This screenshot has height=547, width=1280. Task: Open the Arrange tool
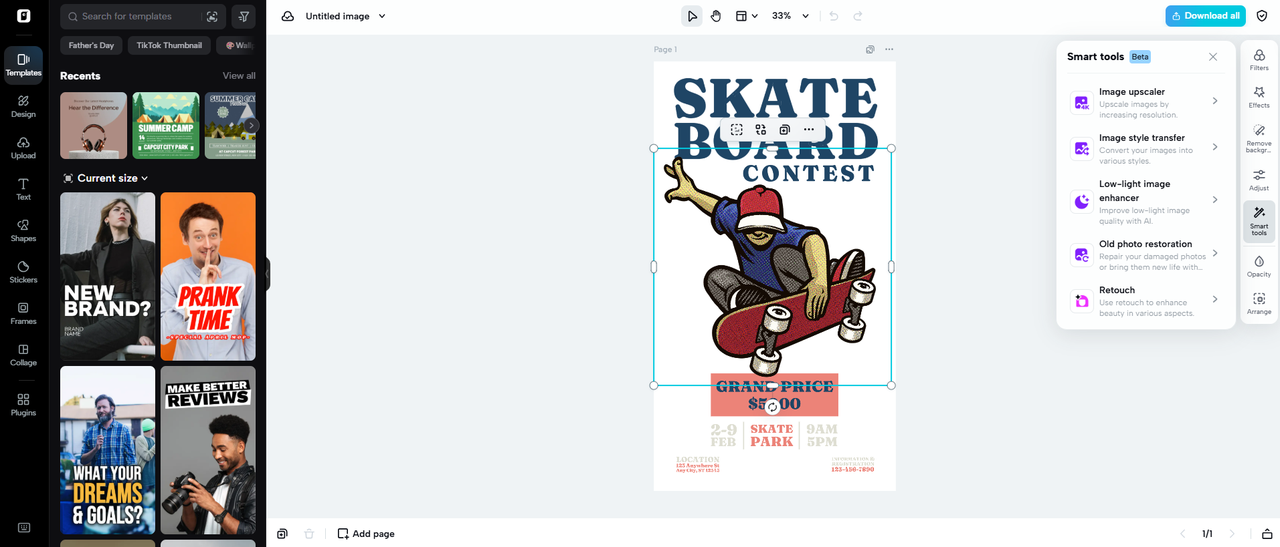pos(1259,304)
